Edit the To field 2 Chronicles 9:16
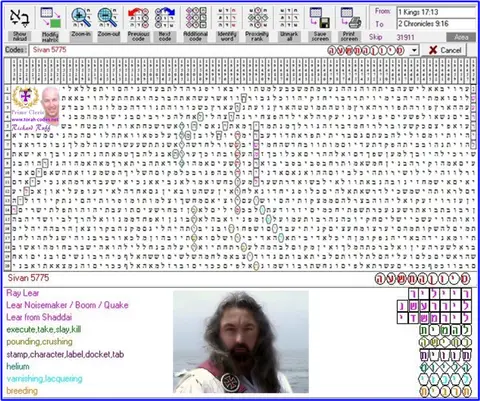 (x=436, y=24)
